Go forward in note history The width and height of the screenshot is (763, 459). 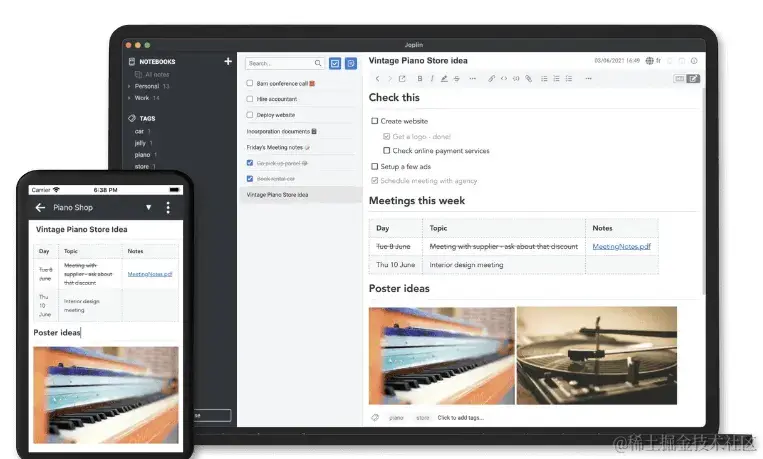coord(389,78)
